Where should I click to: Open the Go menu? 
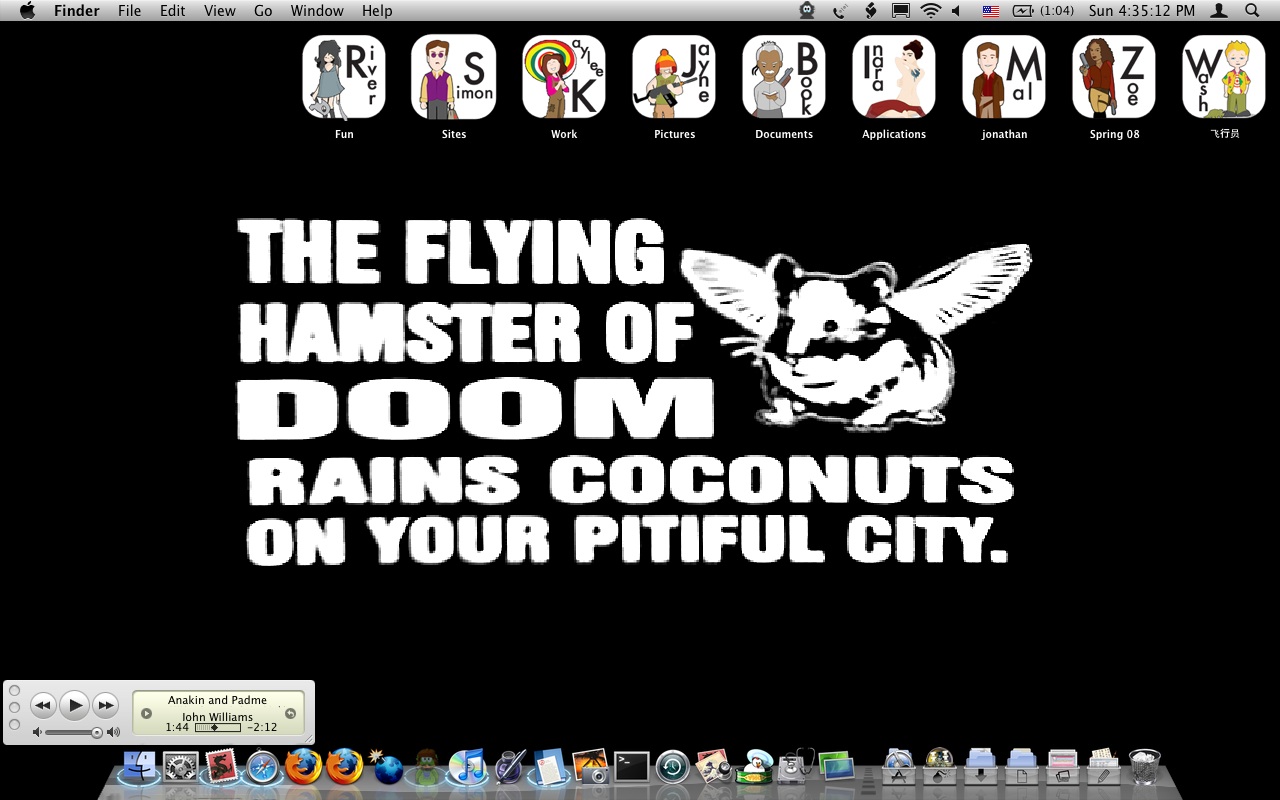(x=263, y=11)
